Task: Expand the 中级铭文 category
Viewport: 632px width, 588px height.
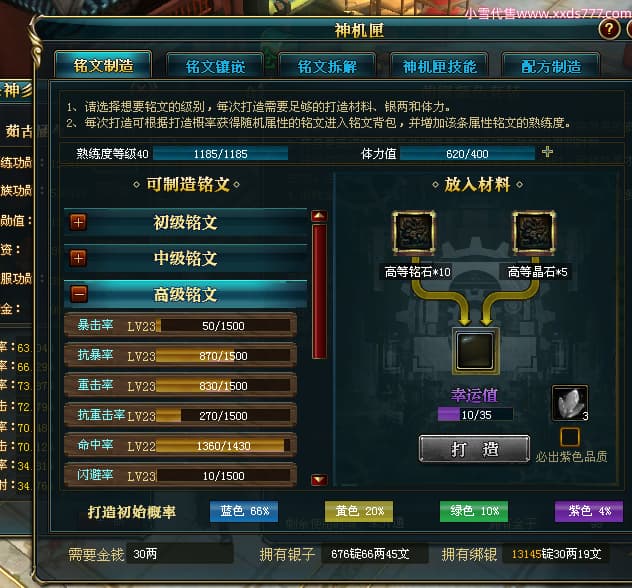Action: click(x=78, y=258)
